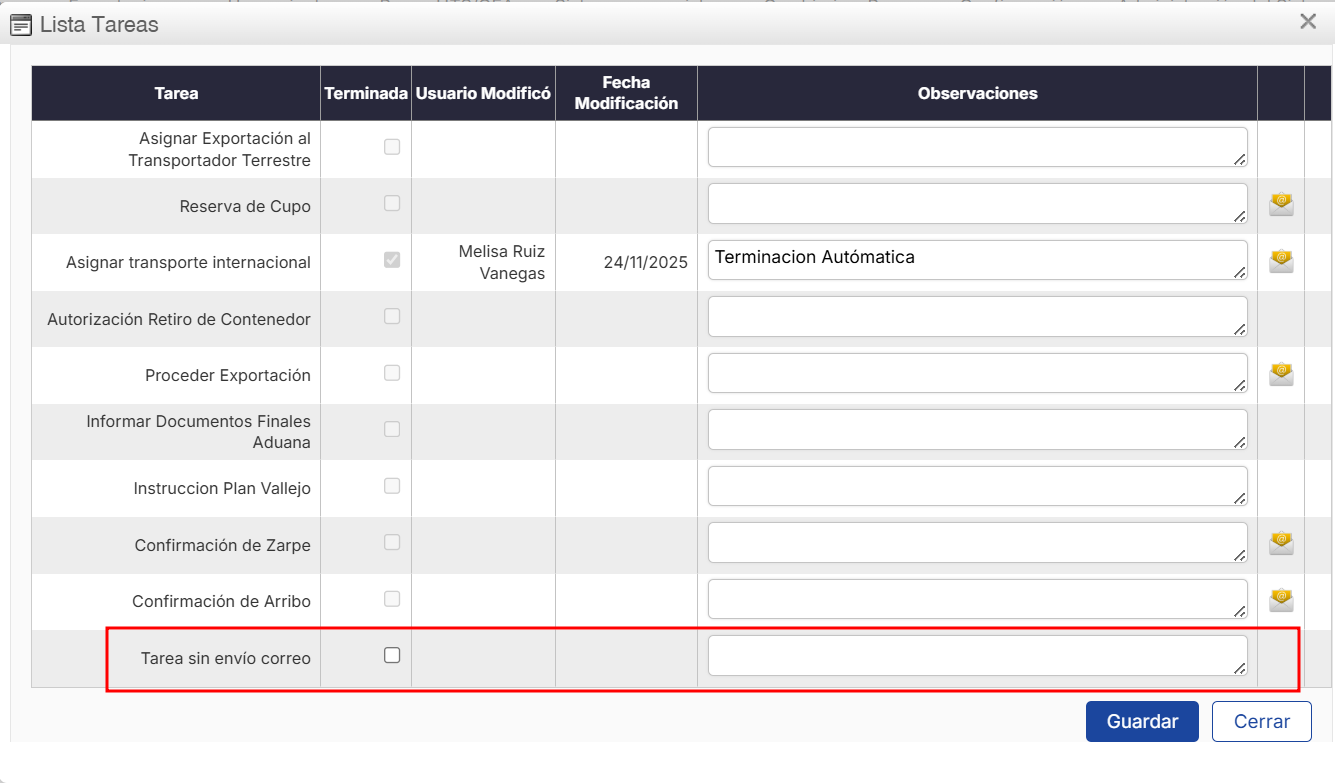Focus observations field with Terminacion Autómatica

click(x=976, y=260)
